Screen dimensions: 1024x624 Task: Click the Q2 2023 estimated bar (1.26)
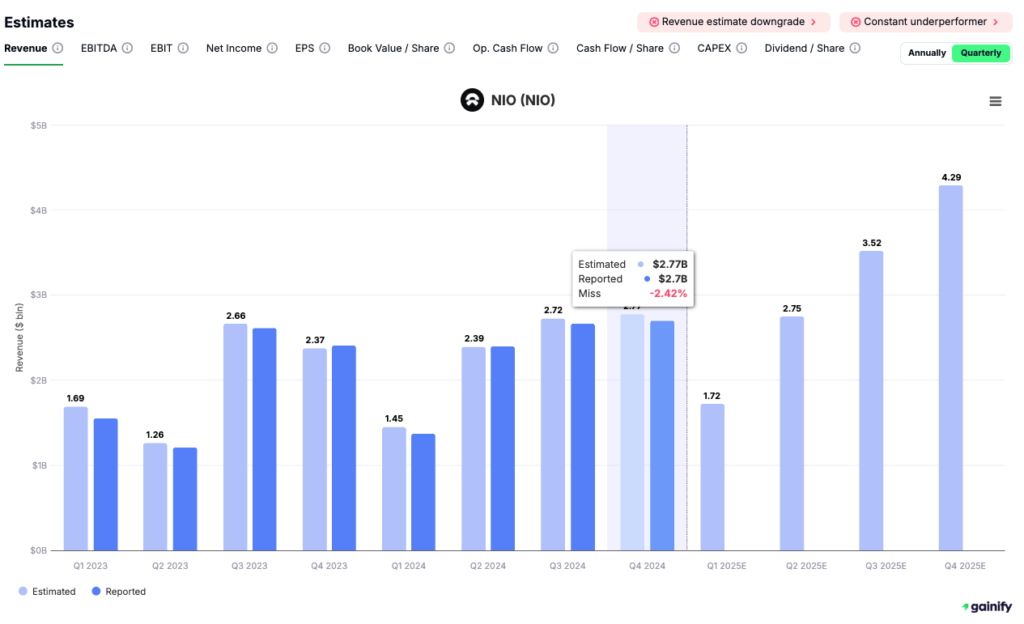pos(155,497)
